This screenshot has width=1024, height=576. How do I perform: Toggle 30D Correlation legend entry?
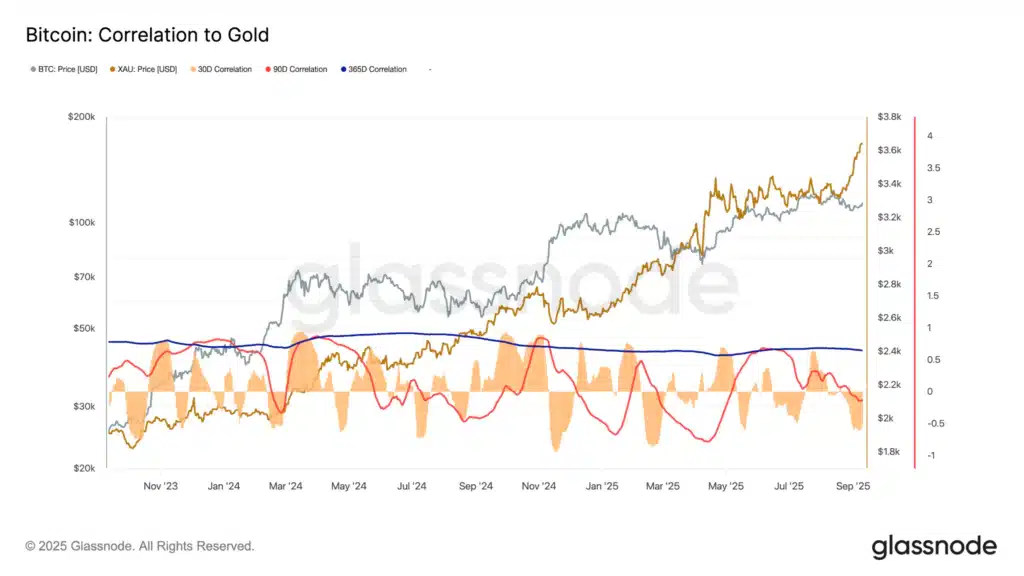coord(225,69)
